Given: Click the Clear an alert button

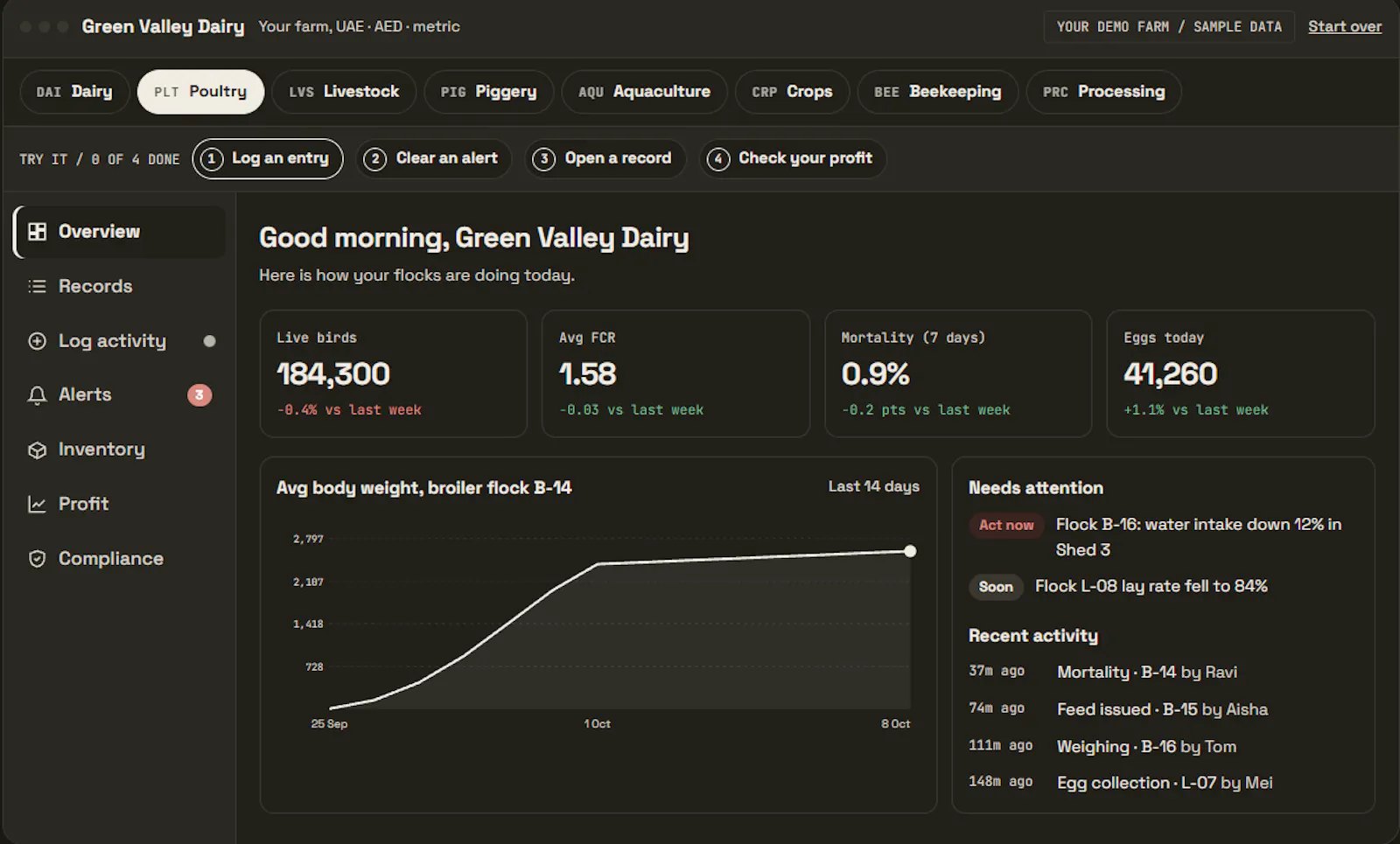Looking at the screenshot, I should [434, 158].
